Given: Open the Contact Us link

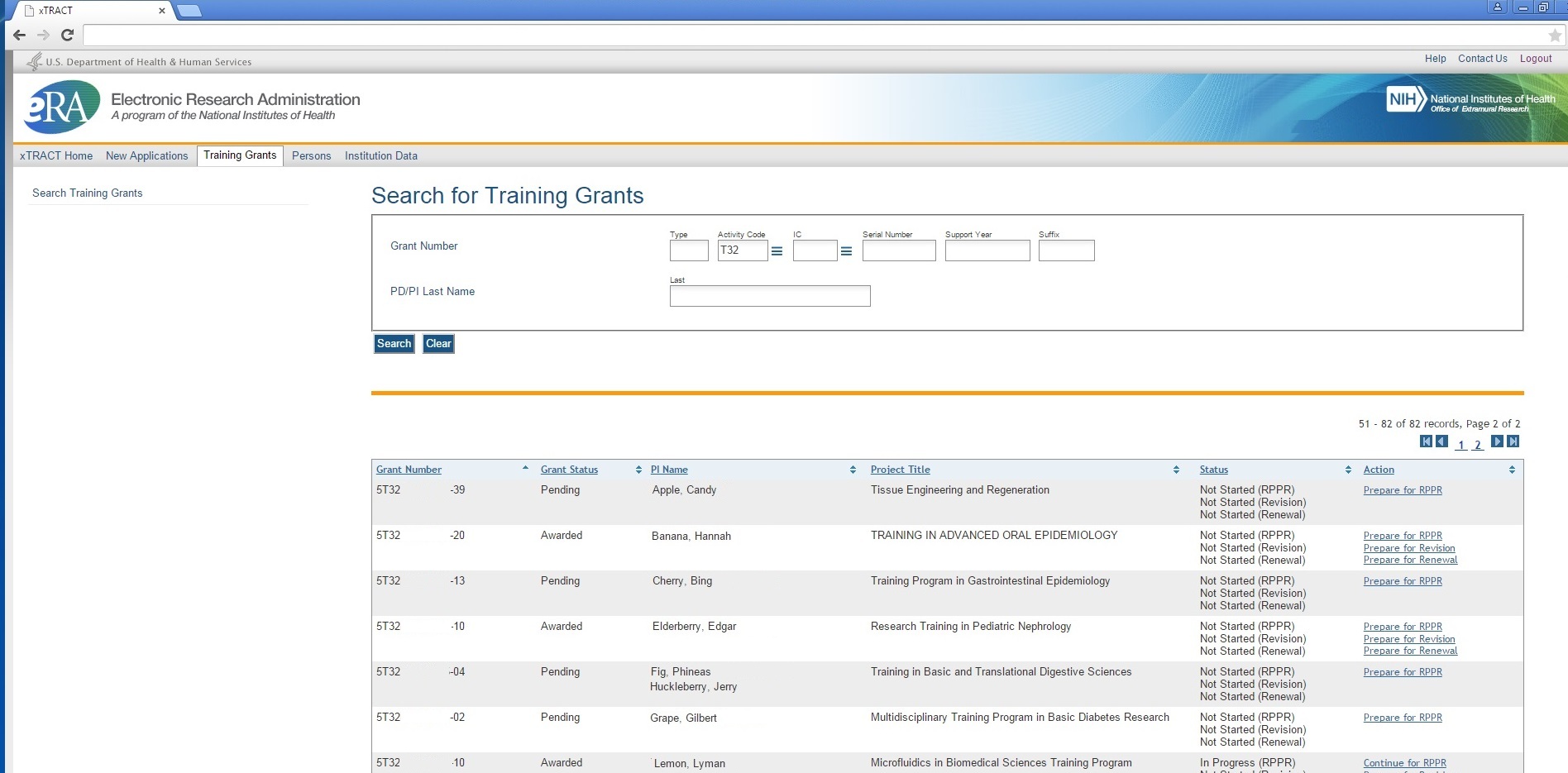Looking at the screenshot, I should (1483, 59).
